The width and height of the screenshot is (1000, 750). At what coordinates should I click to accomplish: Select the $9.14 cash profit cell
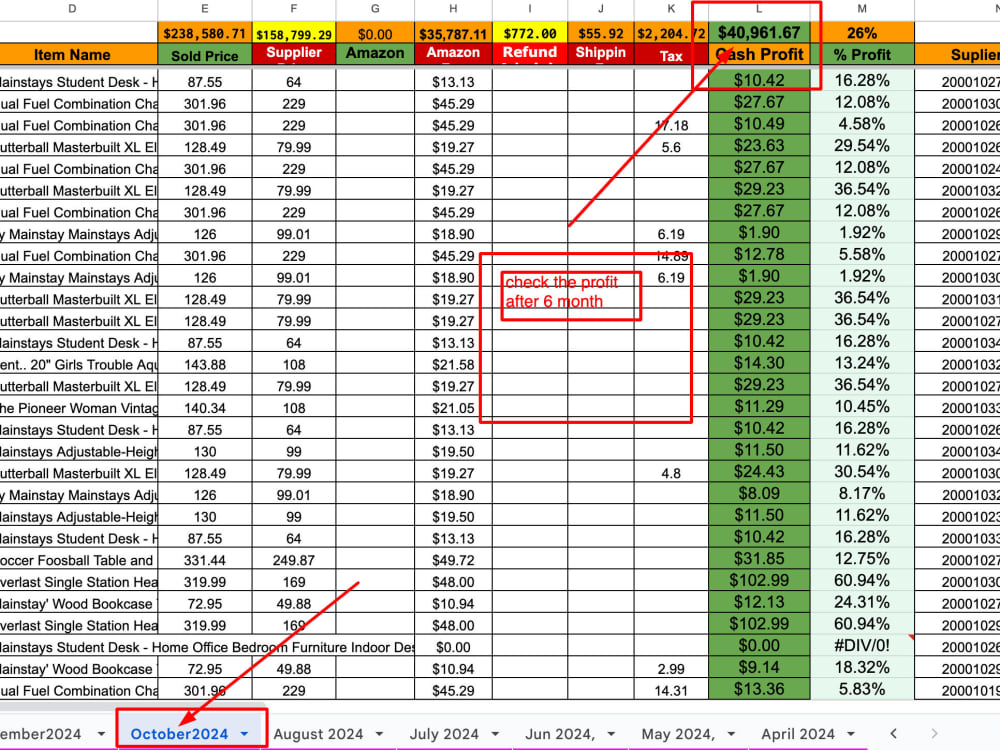tap(759, 668)
